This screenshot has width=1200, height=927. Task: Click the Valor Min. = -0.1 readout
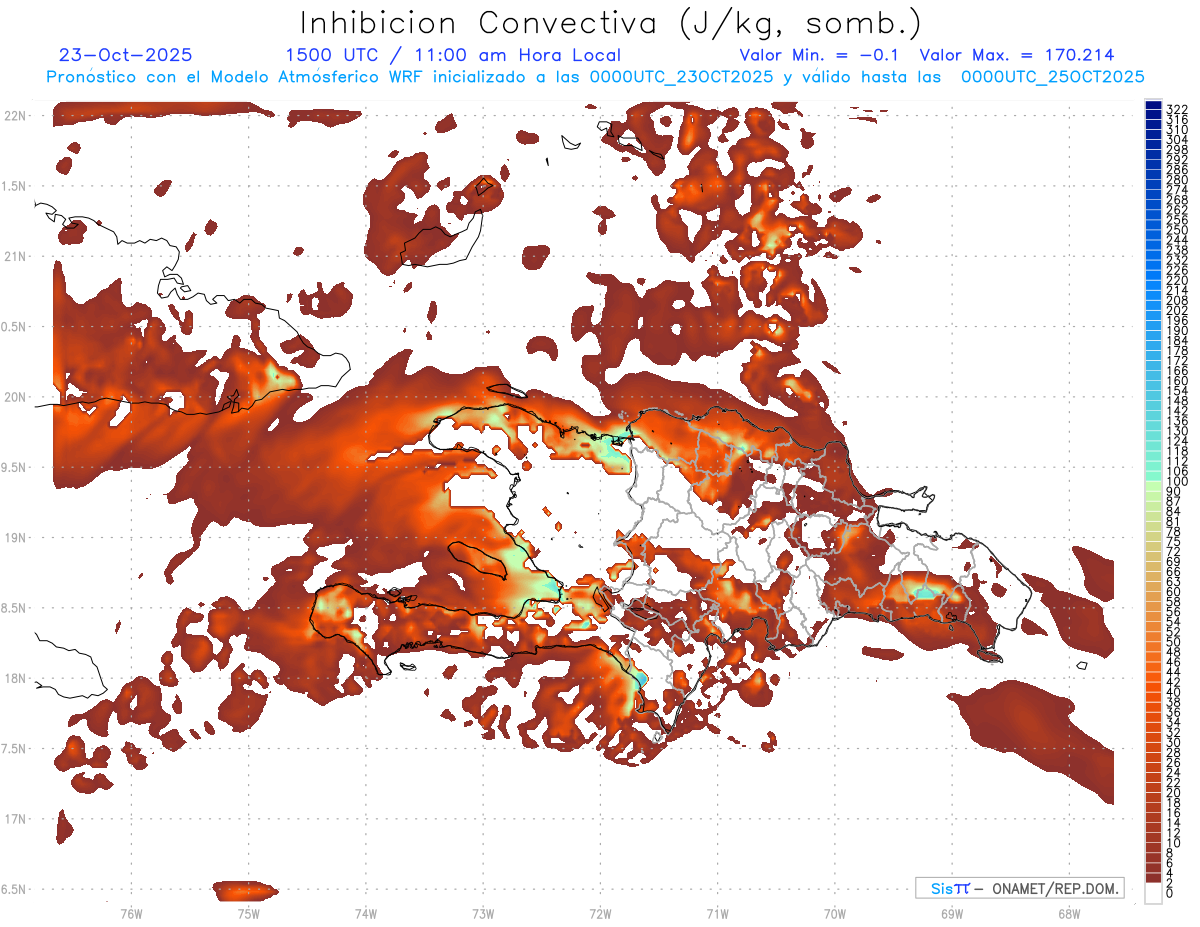point(819,55)
